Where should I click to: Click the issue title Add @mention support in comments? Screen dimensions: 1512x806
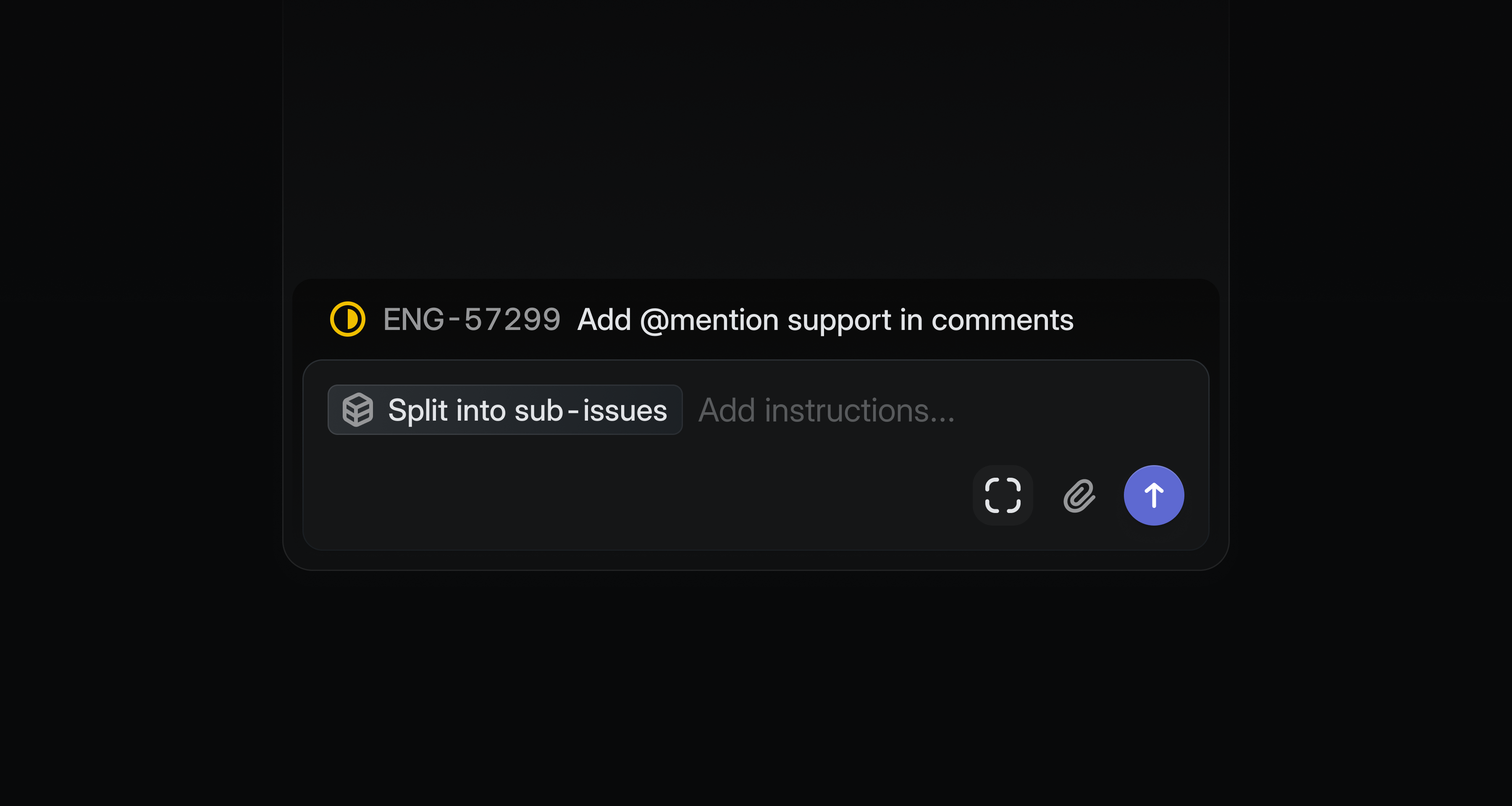pos(824,319)
